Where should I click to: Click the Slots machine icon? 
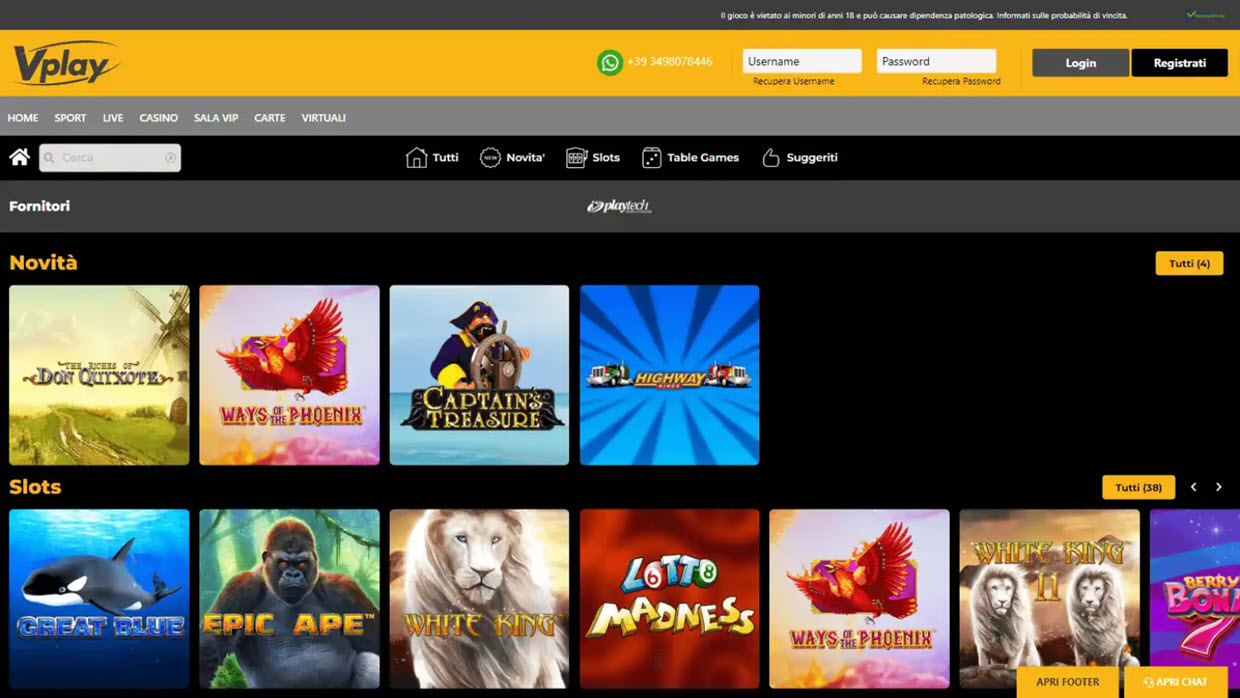pos(576,157)
